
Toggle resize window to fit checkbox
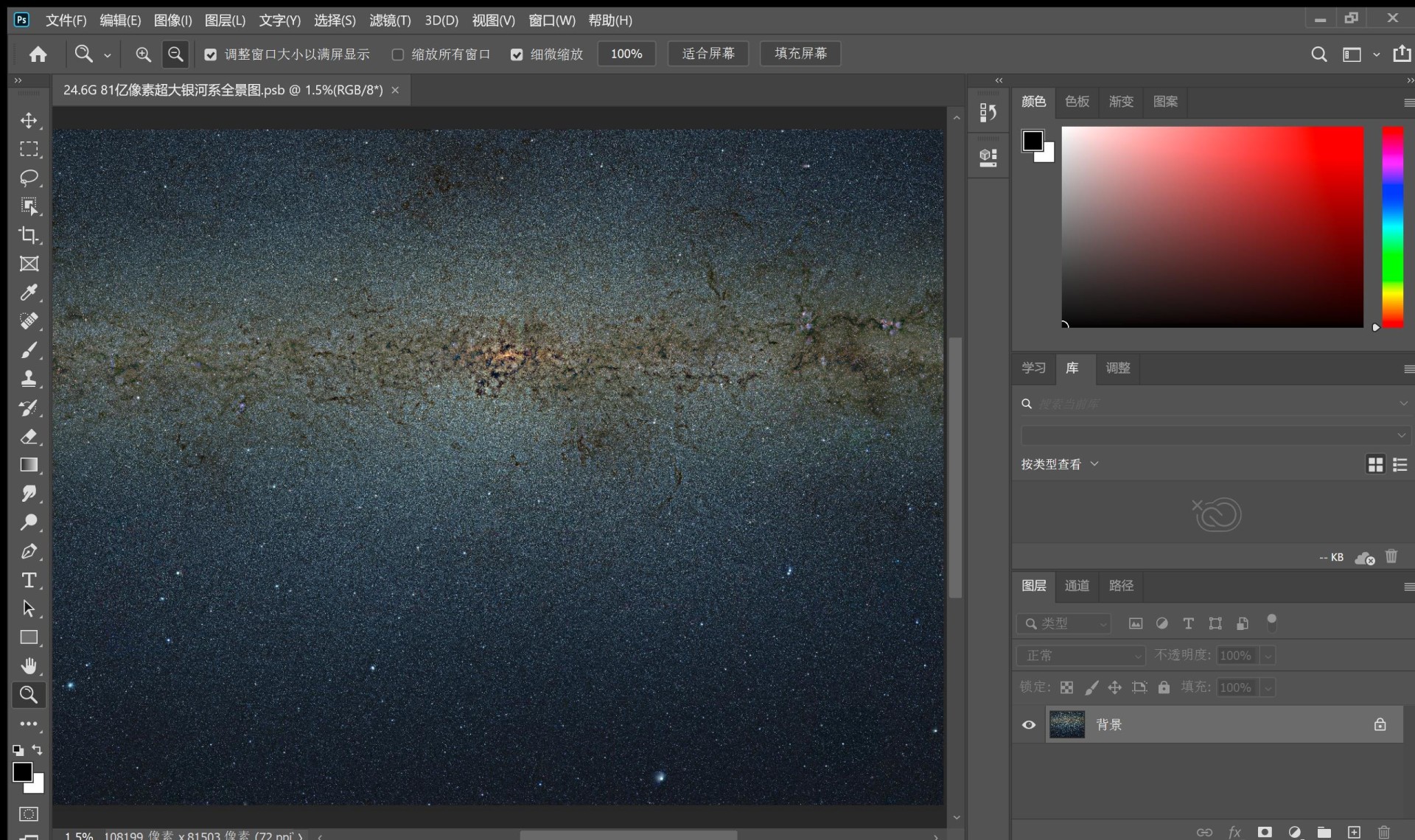pos(211,55)
